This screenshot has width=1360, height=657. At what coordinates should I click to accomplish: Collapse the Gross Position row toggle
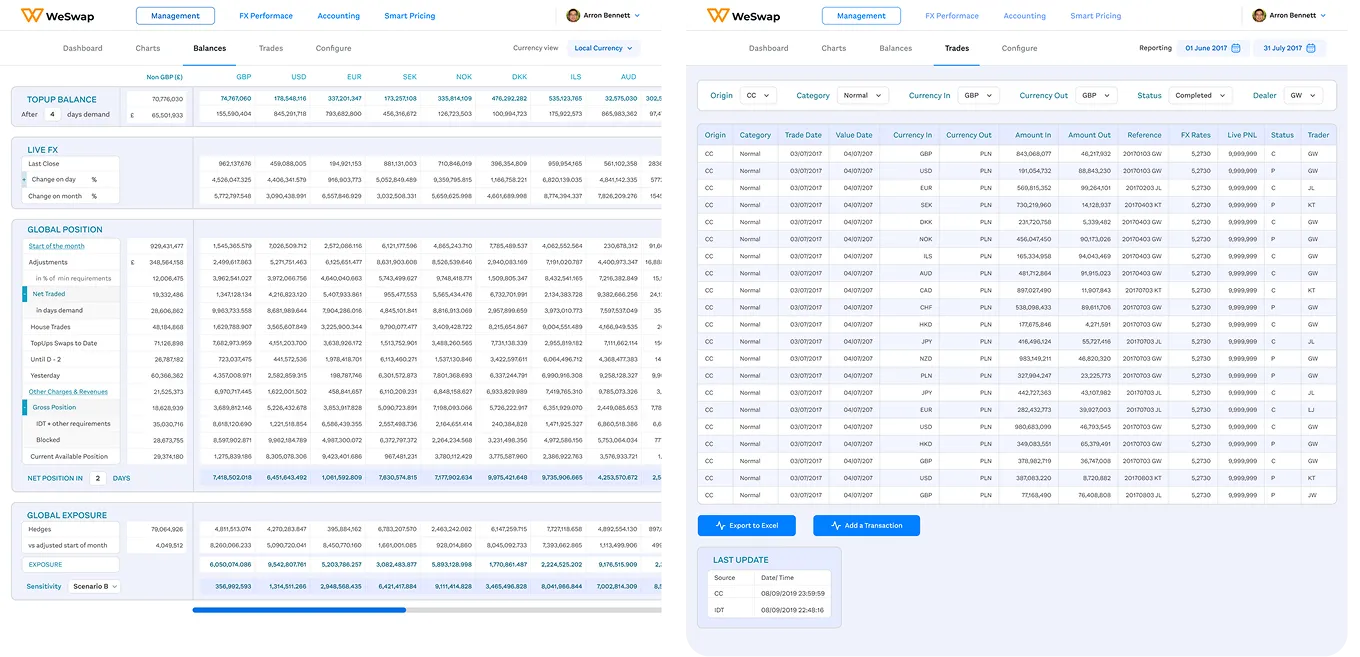coord(25,408)
